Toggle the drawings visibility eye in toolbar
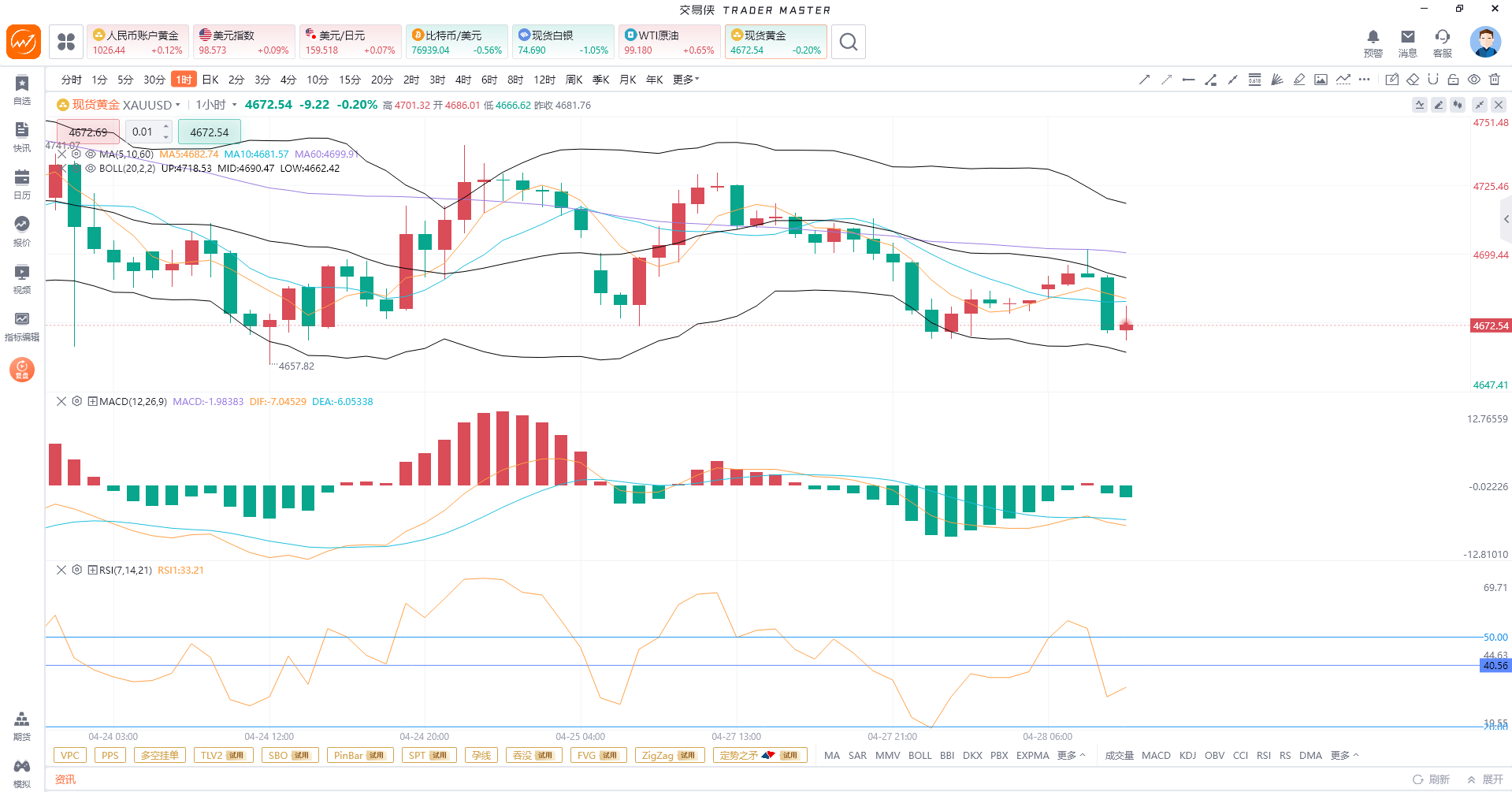1512x792 pixels. 1473,80
